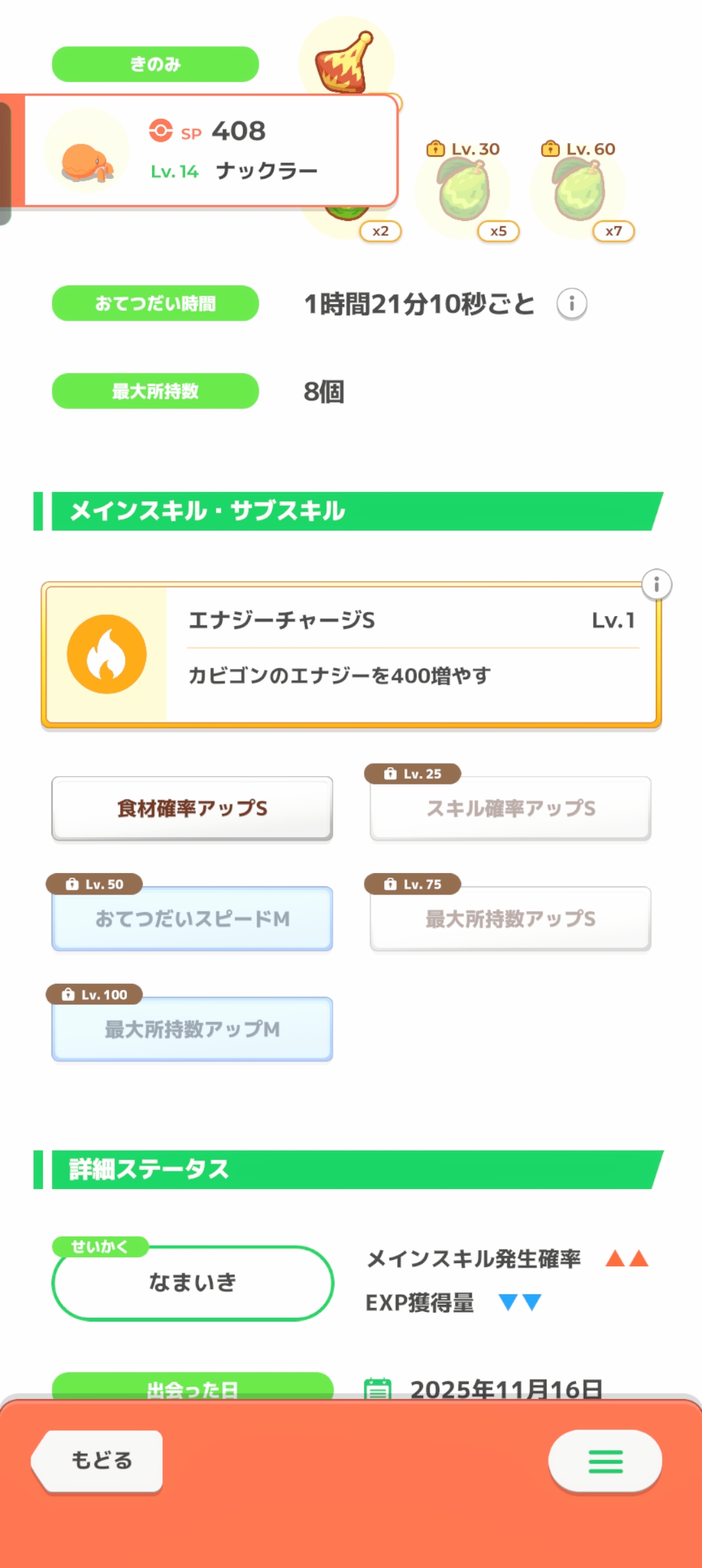Open the main skill info icon

[656, 584]
